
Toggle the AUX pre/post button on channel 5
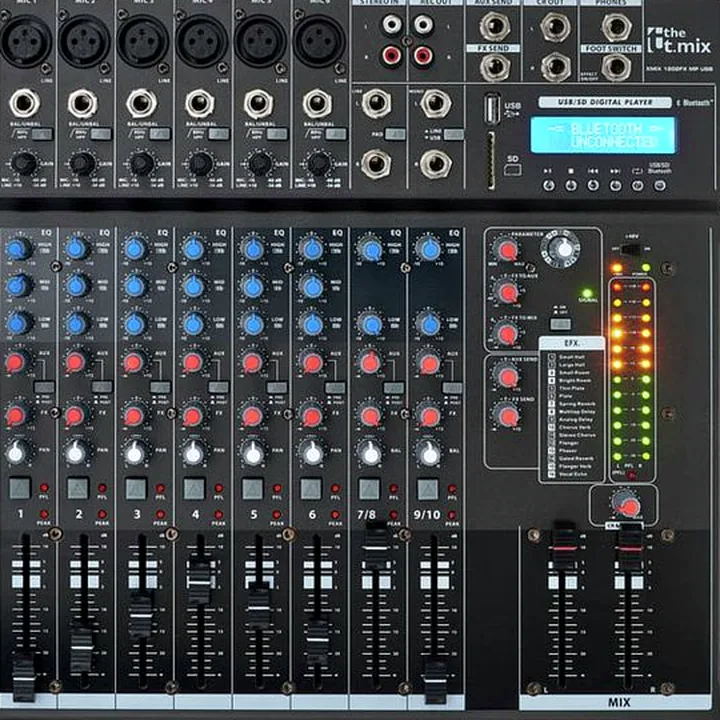click(x=277, y=387)
